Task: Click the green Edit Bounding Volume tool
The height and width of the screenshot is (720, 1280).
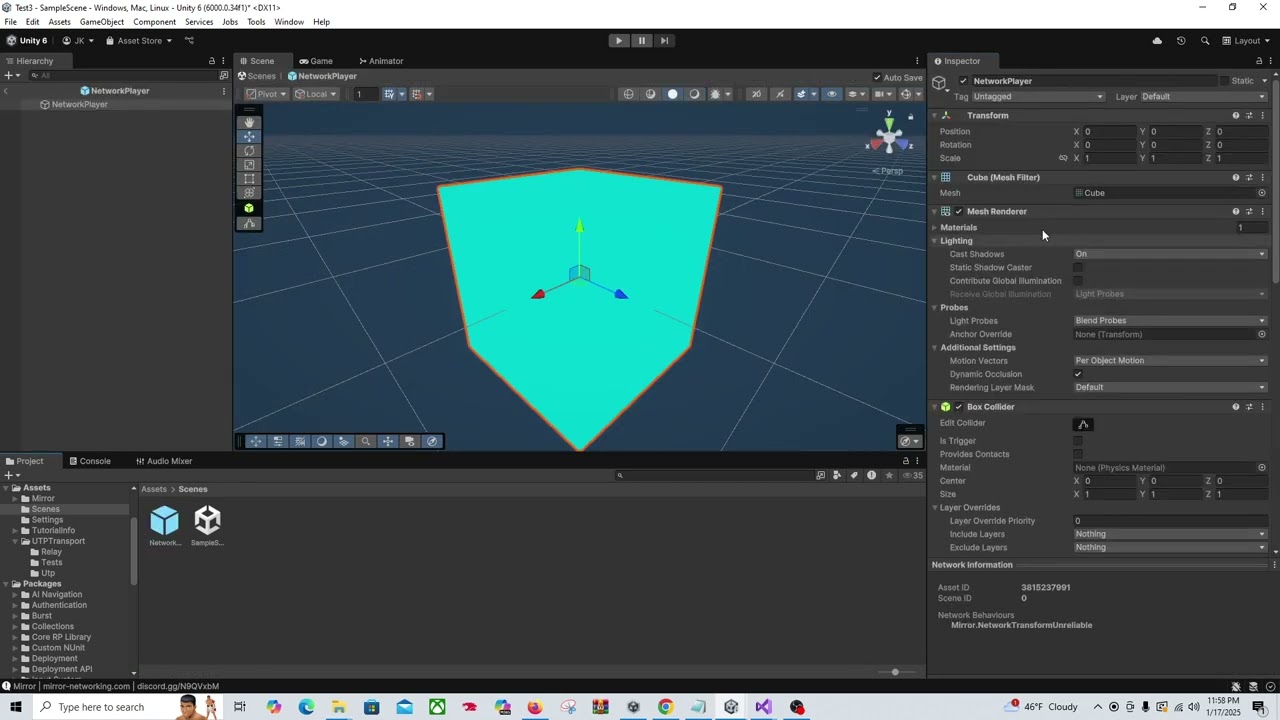Action: click(249, 208)
